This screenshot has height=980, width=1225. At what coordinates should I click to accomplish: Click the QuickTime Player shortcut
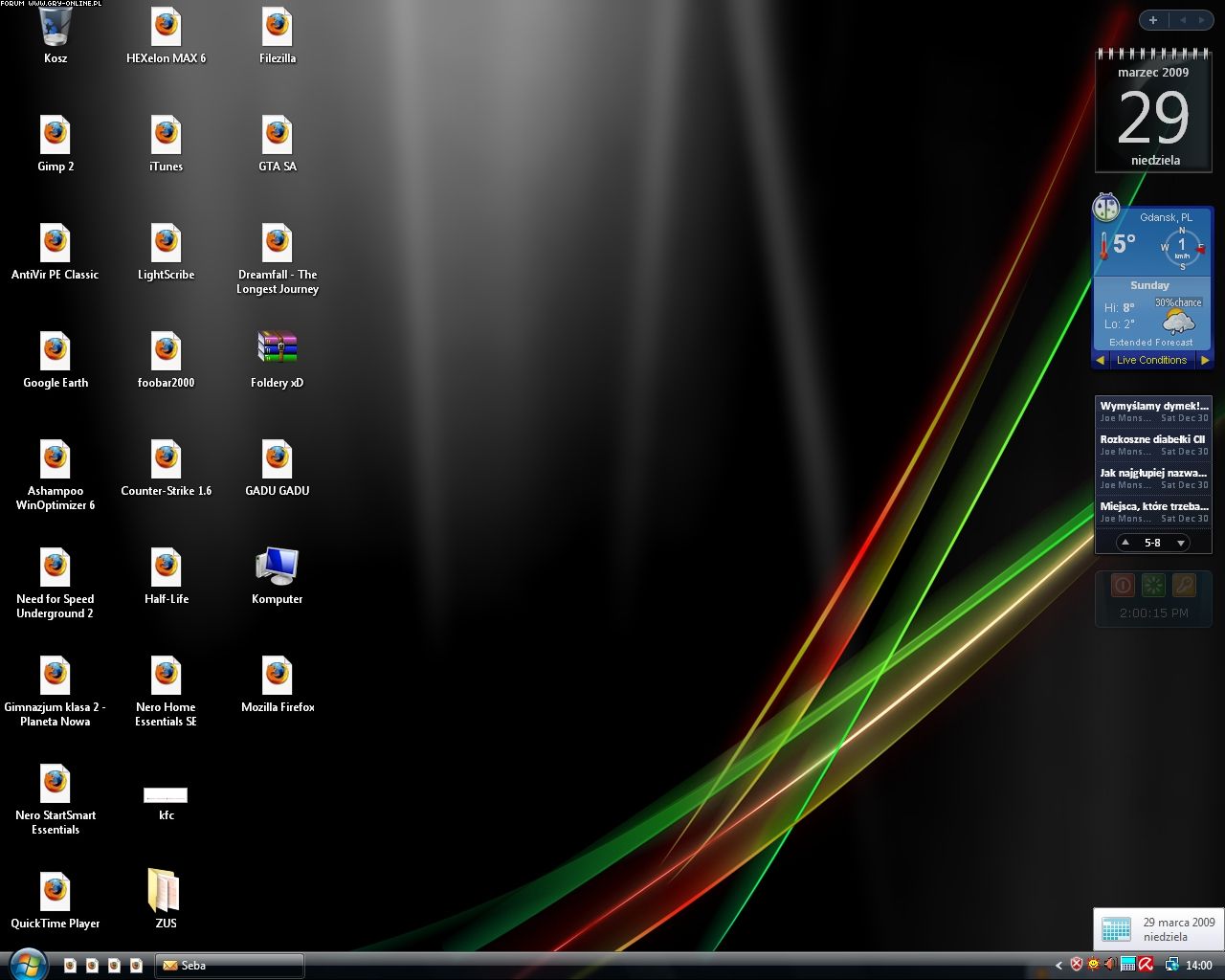tap(56, 901)
